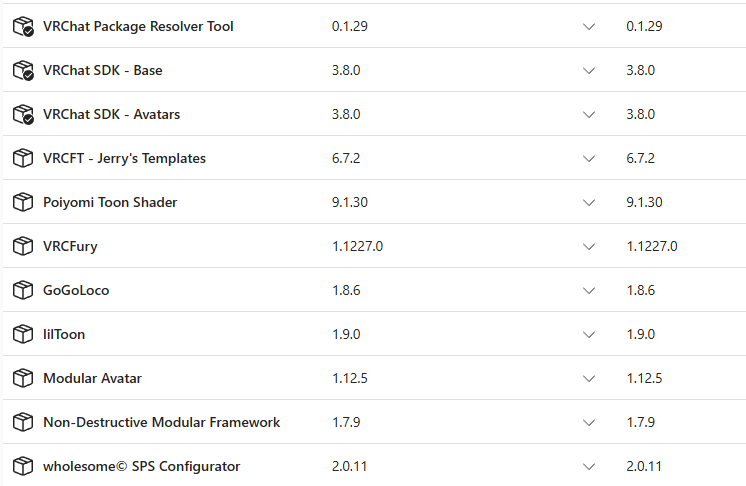Click the VRChat SDK - Base installed version 3.8.0

click(x=346, y=70)
